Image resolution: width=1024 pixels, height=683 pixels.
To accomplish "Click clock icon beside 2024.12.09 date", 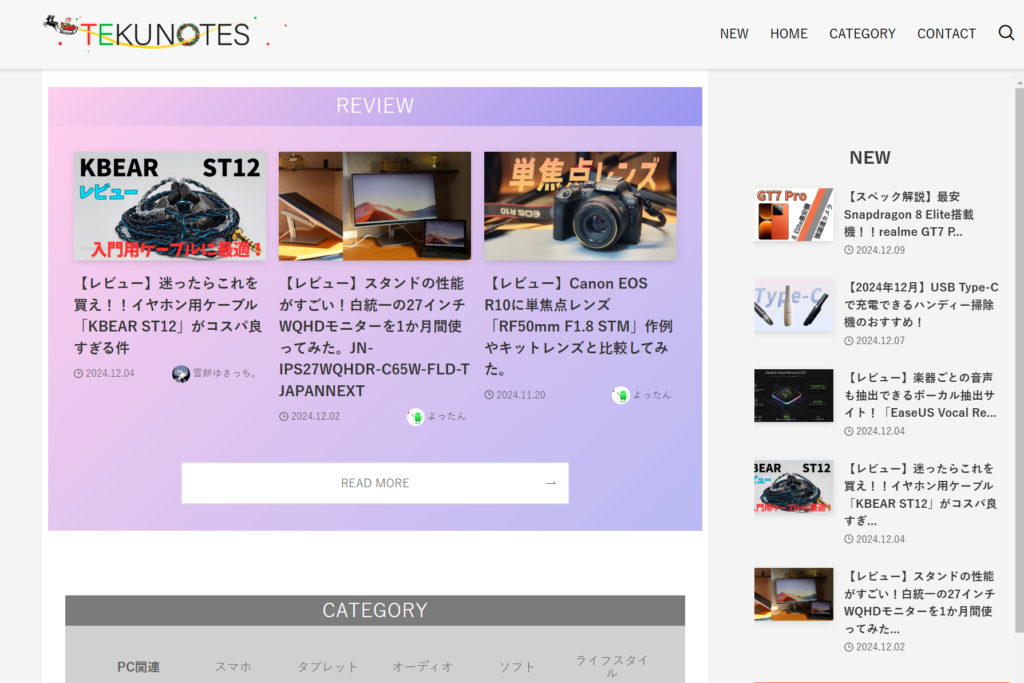I will pyautogui.click(x=848, y=250).
